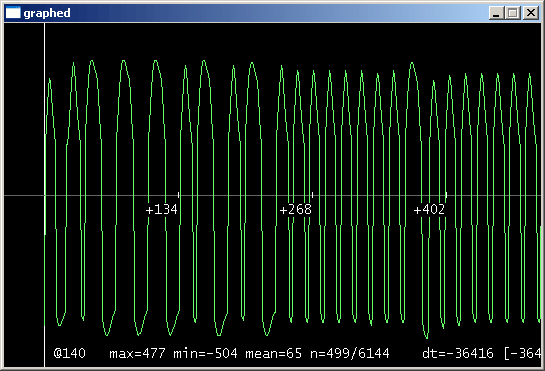Click the @140 position readout
The height and width of the screenshot is (371, 545).
click(70, 353)
